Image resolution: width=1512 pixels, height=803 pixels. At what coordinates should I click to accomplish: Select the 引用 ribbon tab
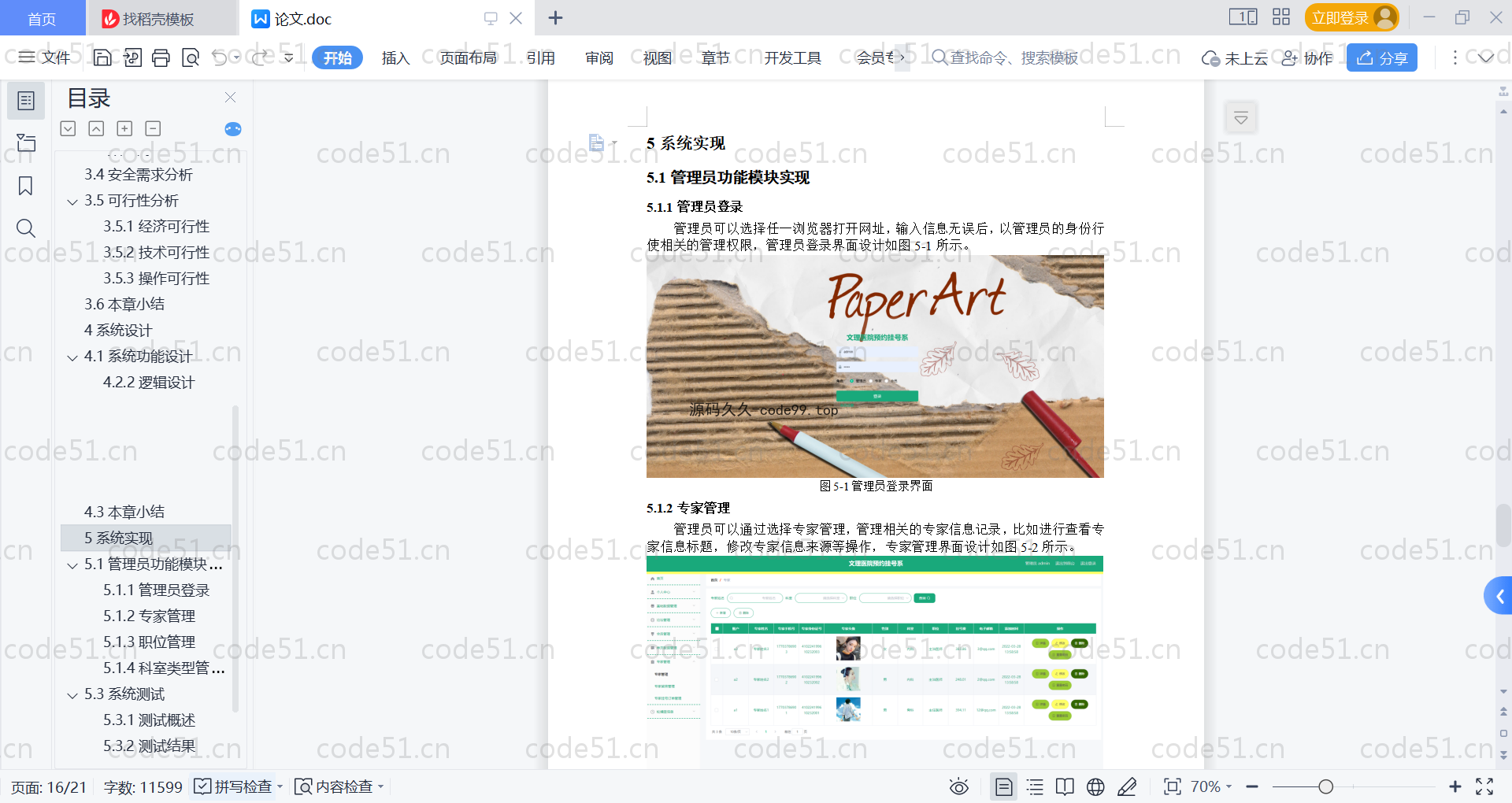[x=541, y=57]
